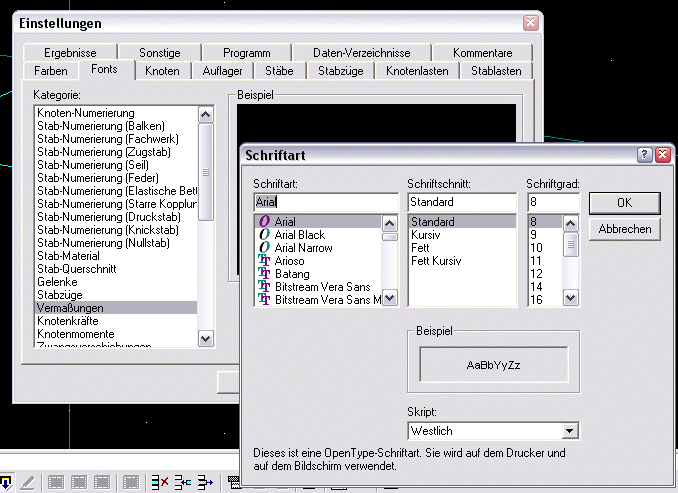The image size is (678, 493).
Task: Click down arrow of Kategorie list scrollbar
Action: (x=205, y=338)
